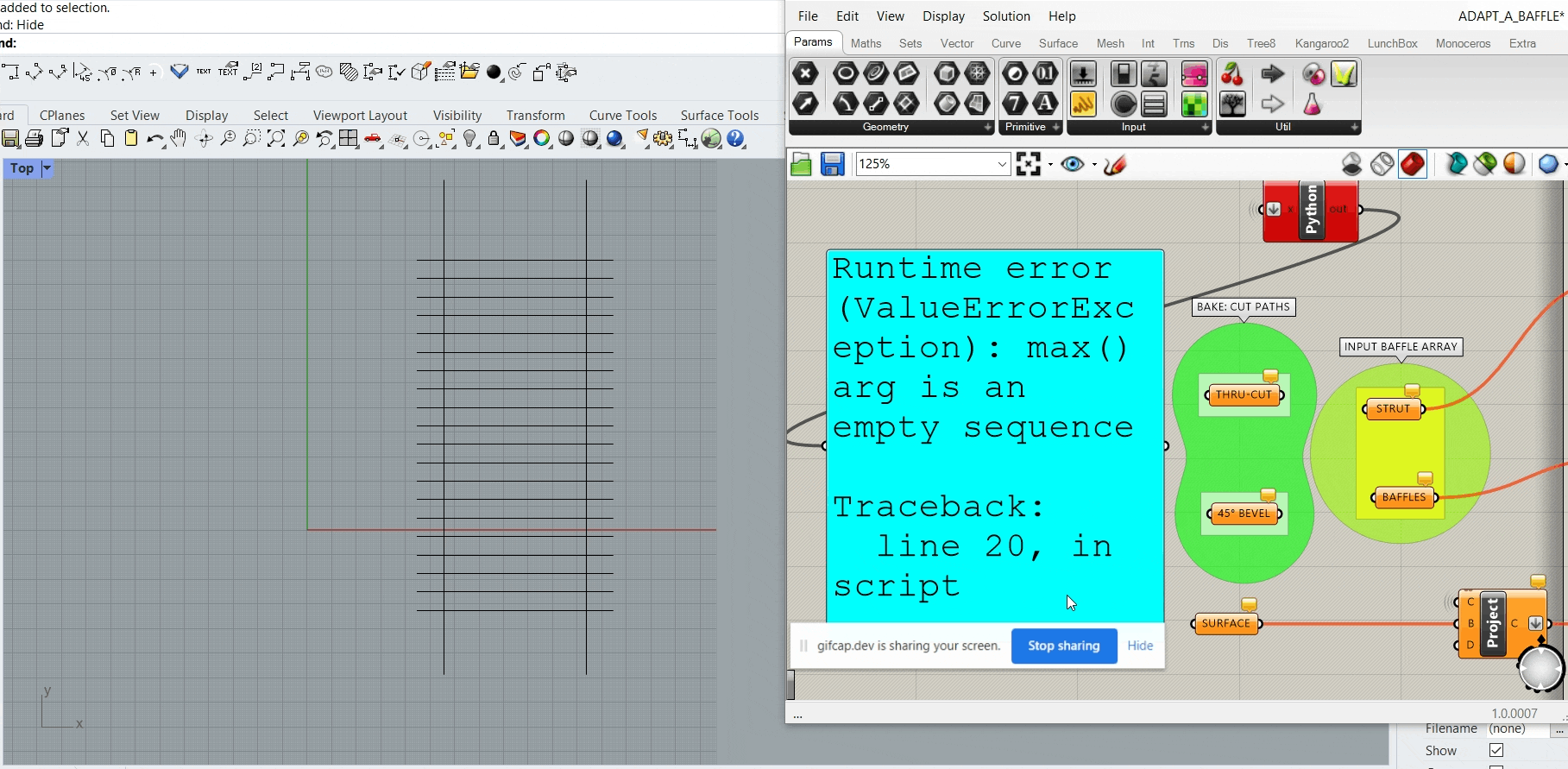This screenshot has width=1568, height=769.
Task: Select the 45° BEVEL component
Action: [1244, 514]
